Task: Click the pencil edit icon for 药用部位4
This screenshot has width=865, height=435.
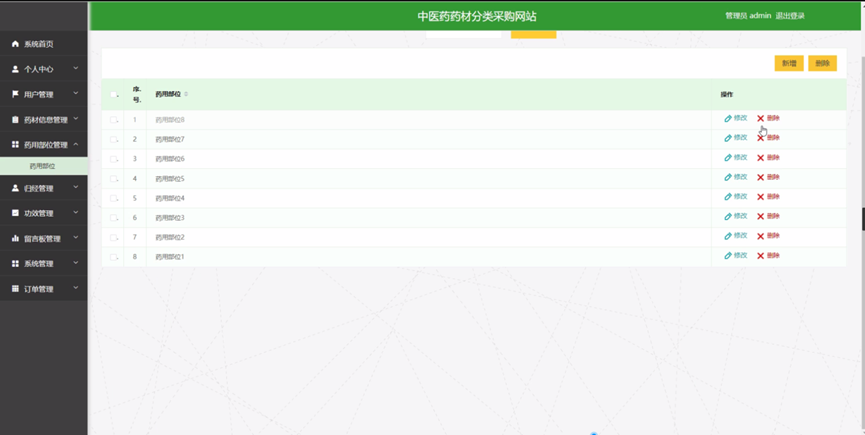Action: (728, 197)
